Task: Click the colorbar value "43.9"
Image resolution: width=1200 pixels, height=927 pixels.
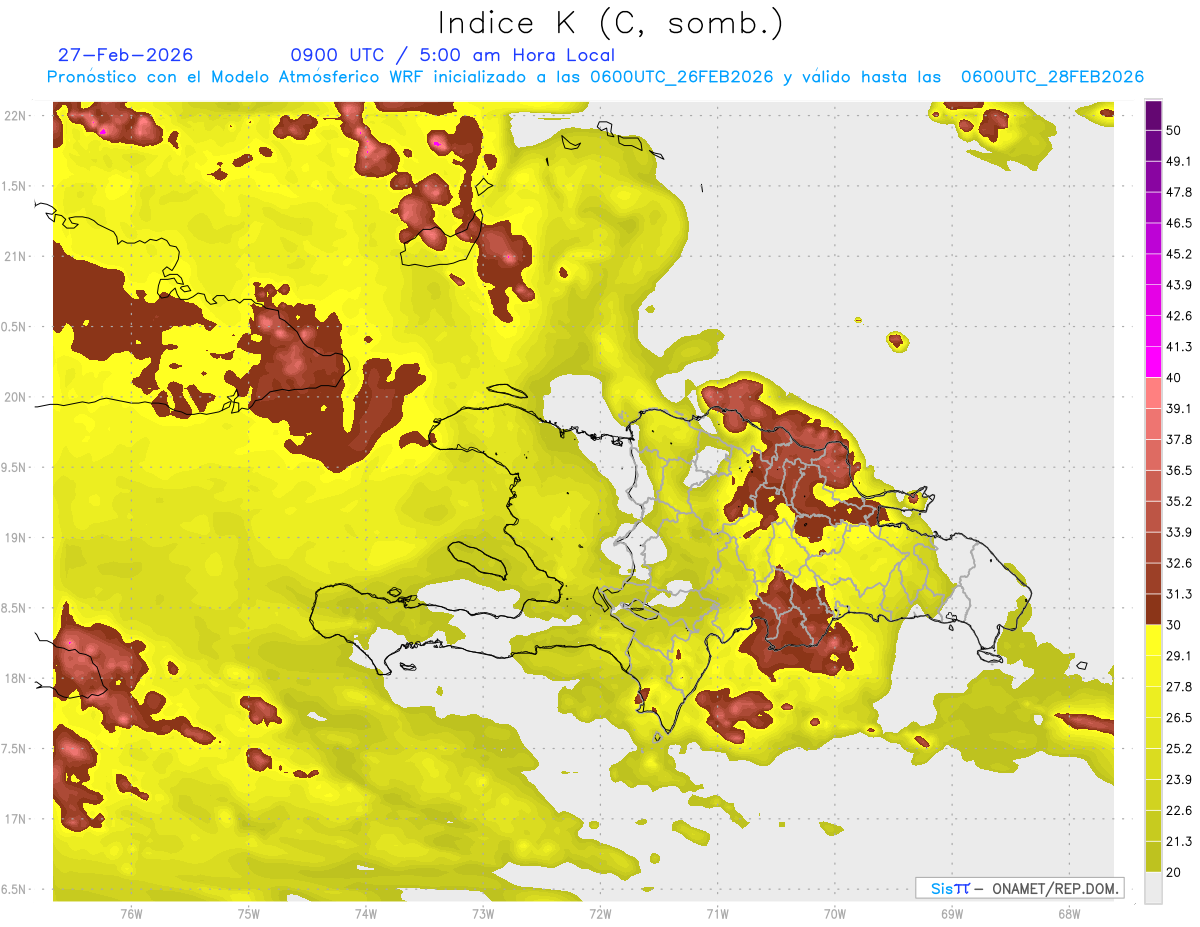Action: pyautogui.click(x=1179, y=285)
